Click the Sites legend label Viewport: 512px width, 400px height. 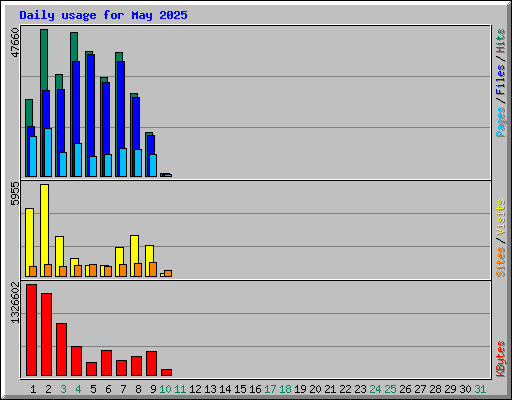point(501,262)
